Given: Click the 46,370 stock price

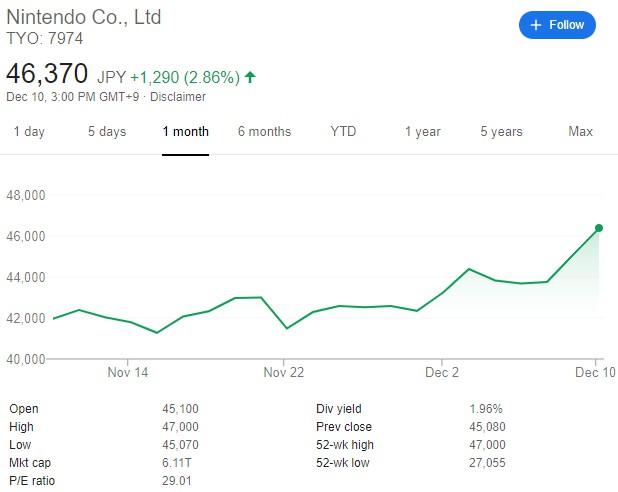Looking at the screenshot, I should (x=47, y=74).
